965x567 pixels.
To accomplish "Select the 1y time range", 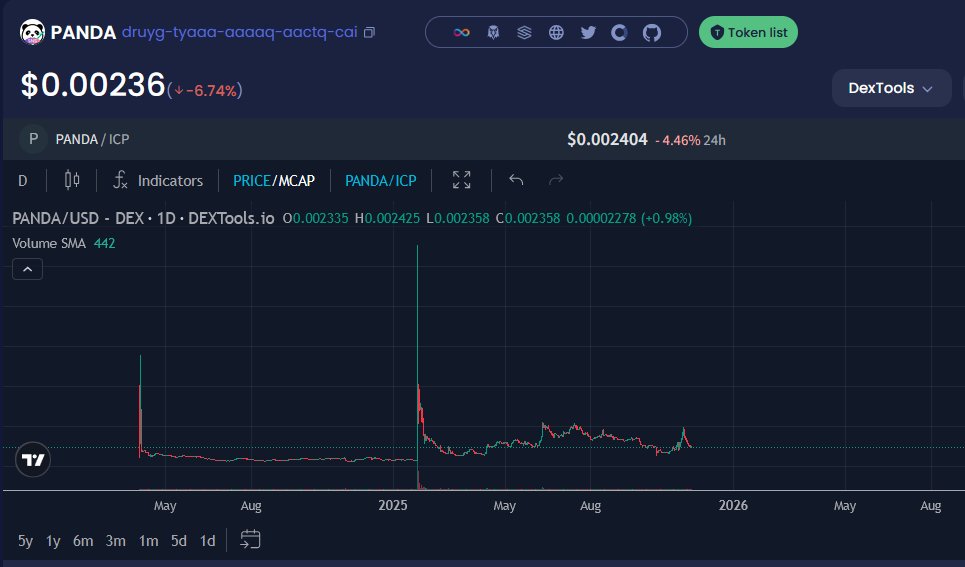I will click(x=53, y=541).
